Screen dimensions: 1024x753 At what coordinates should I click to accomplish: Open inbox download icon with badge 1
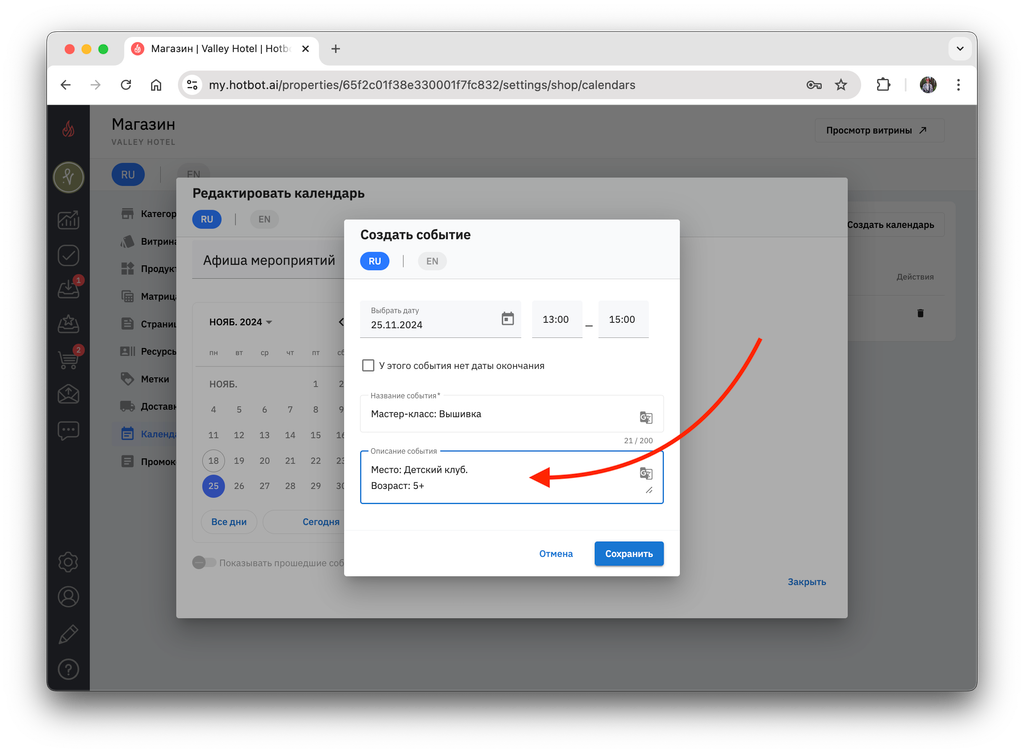[68, 289]
